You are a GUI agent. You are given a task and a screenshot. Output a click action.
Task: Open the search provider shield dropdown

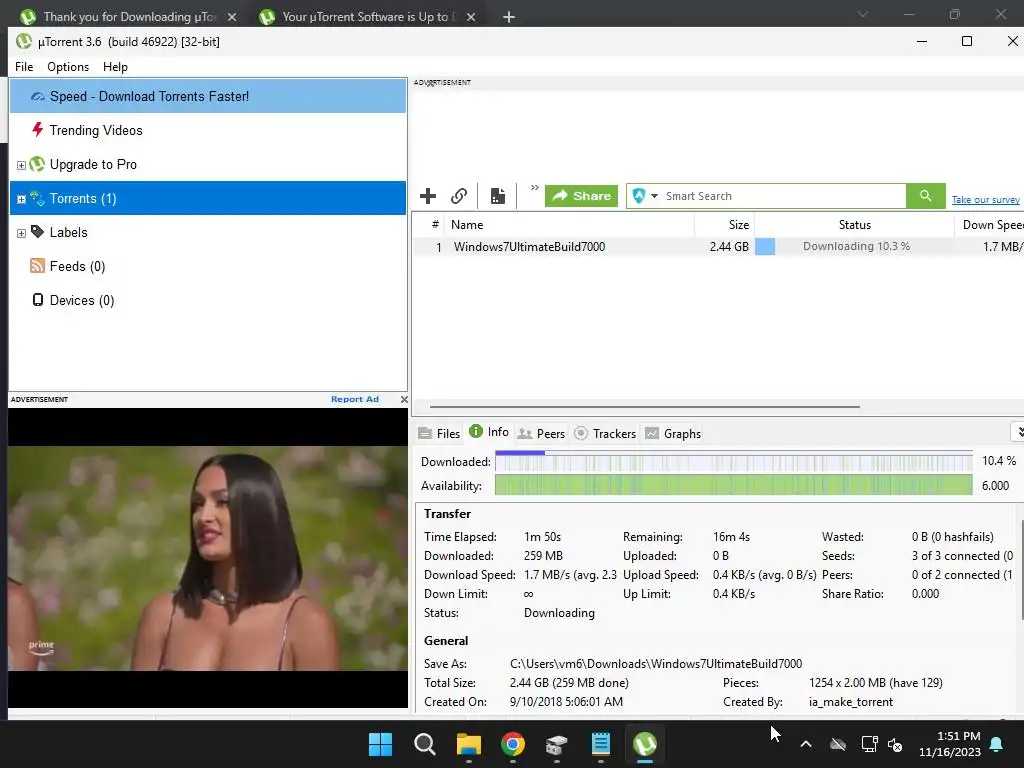645,196
